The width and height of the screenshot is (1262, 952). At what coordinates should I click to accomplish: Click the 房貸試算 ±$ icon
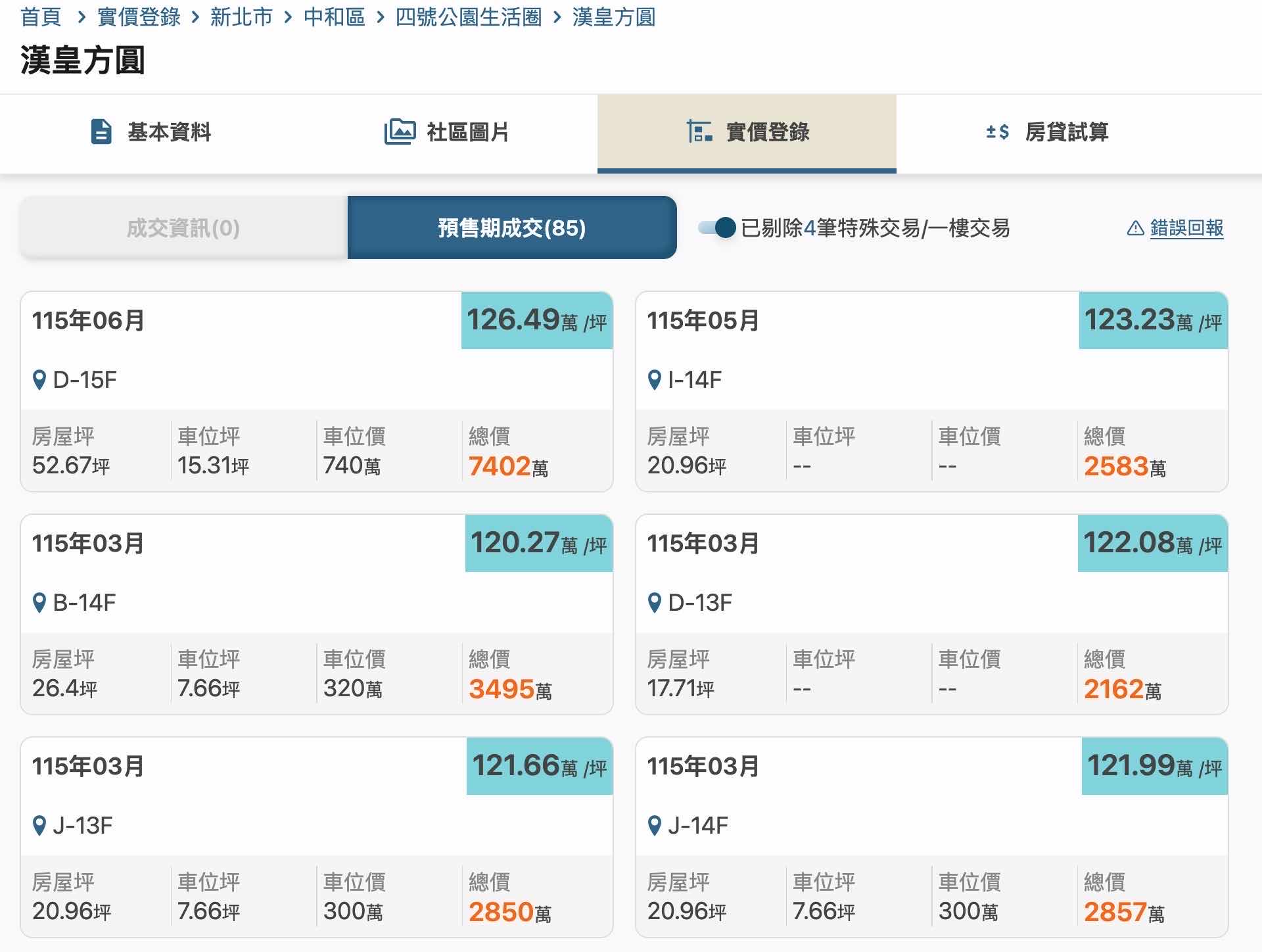[x=997, y=131]
